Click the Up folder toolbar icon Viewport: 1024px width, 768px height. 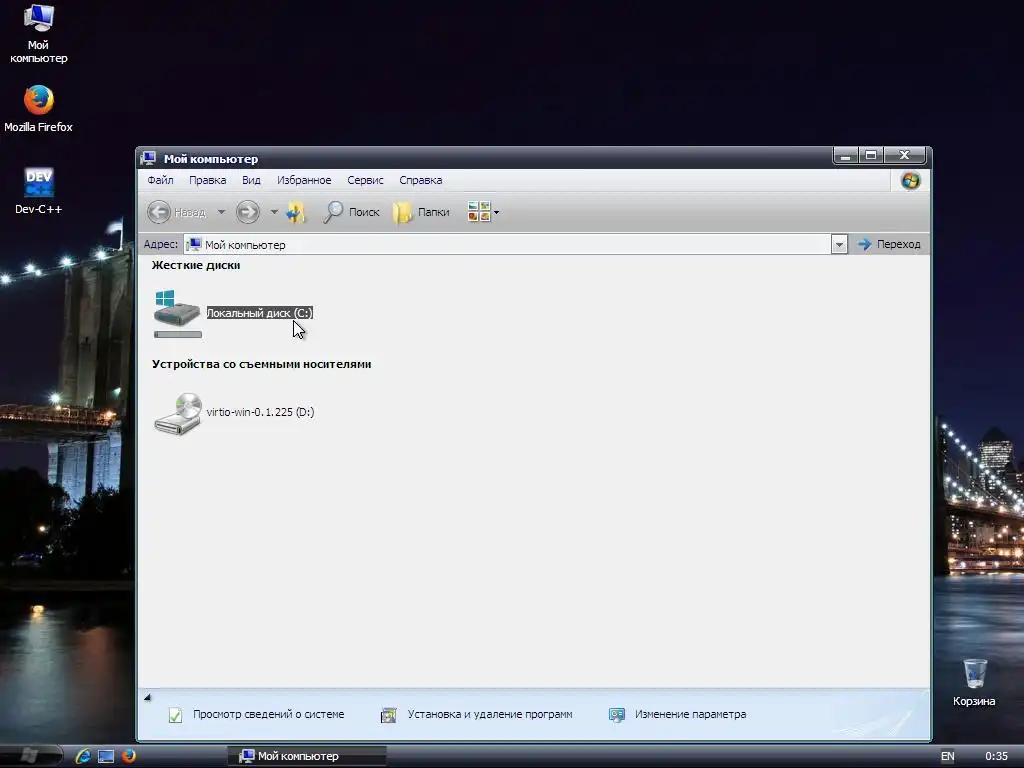(296, 212)
